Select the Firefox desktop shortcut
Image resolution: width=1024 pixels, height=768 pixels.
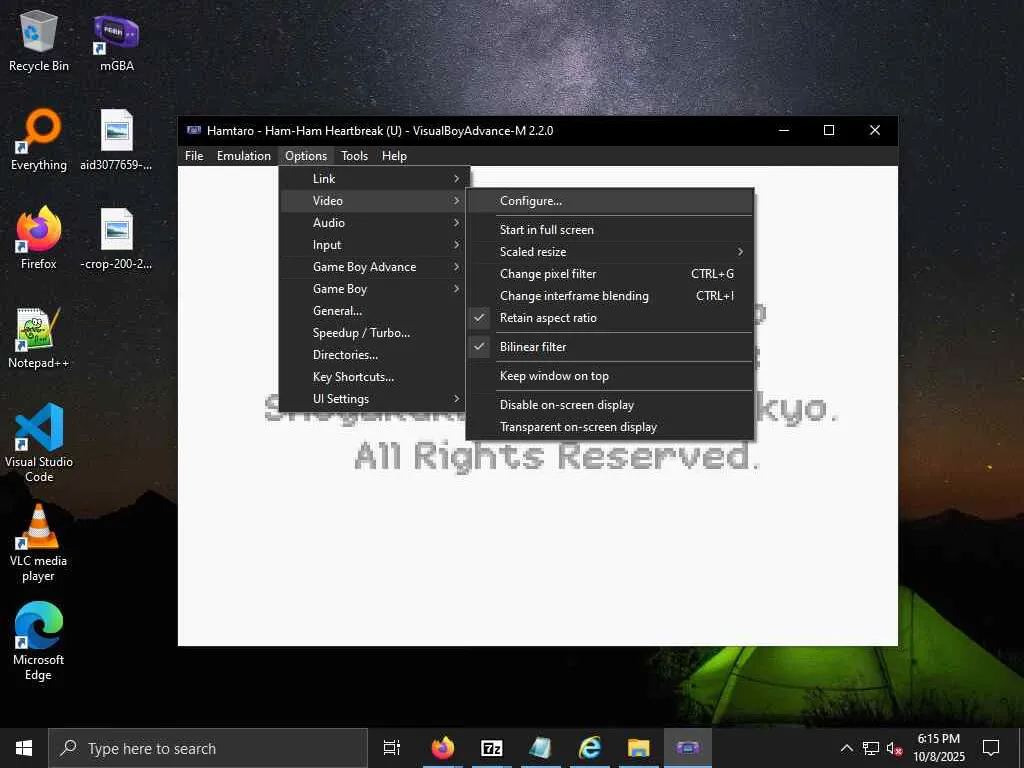click(39, 239)
